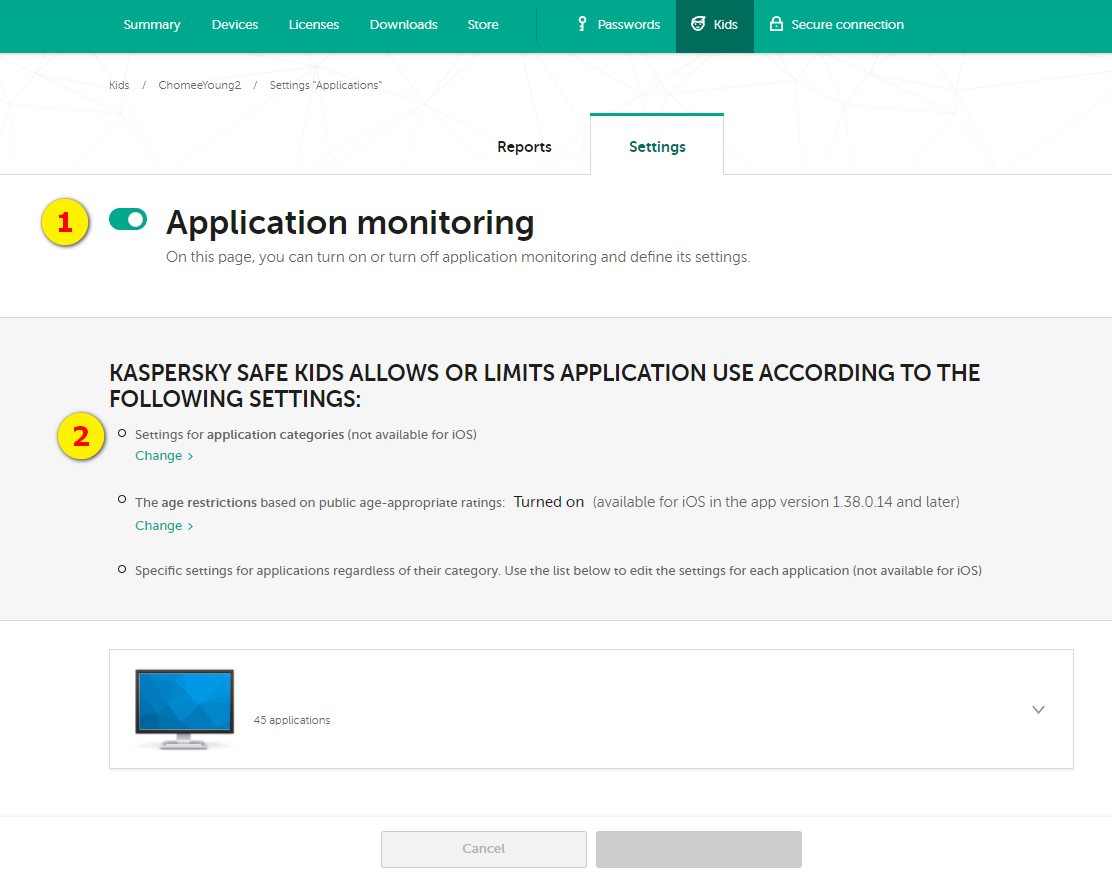Open the Summary menu item

(152, 25)
